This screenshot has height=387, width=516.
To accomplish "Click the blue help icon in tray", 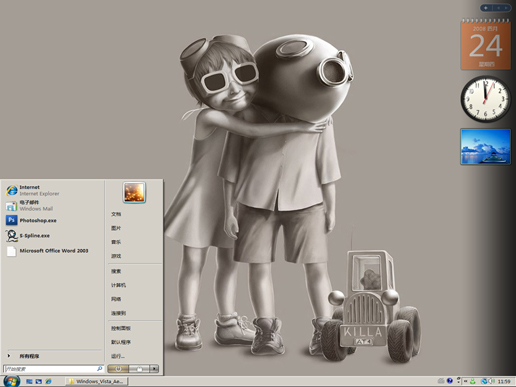I will (x=450, y=381).
